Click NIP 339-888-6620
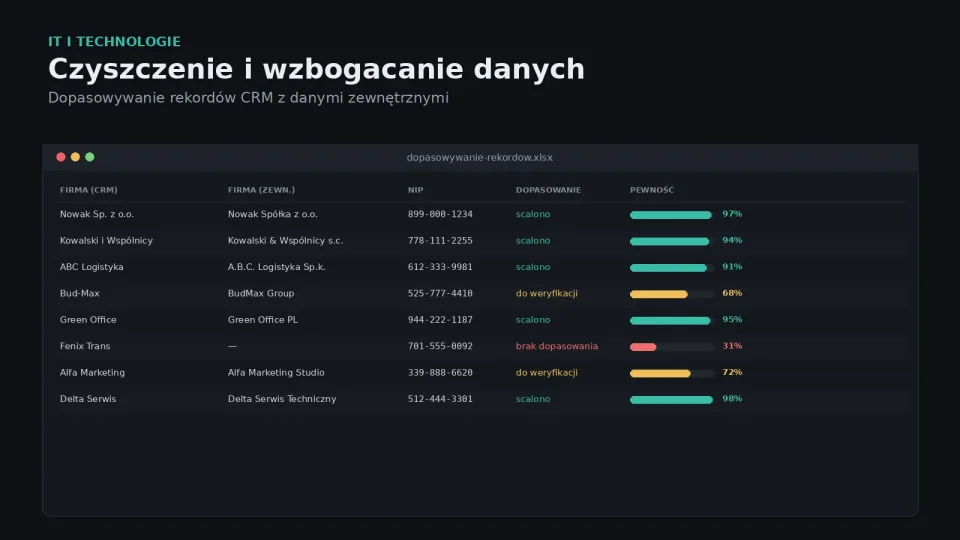This screenshot has height=540, width=960. tap(440, 372)
